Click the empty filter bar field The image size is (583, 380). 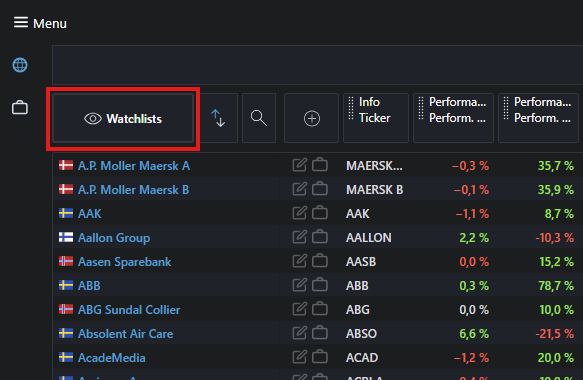tap(318, 65)
